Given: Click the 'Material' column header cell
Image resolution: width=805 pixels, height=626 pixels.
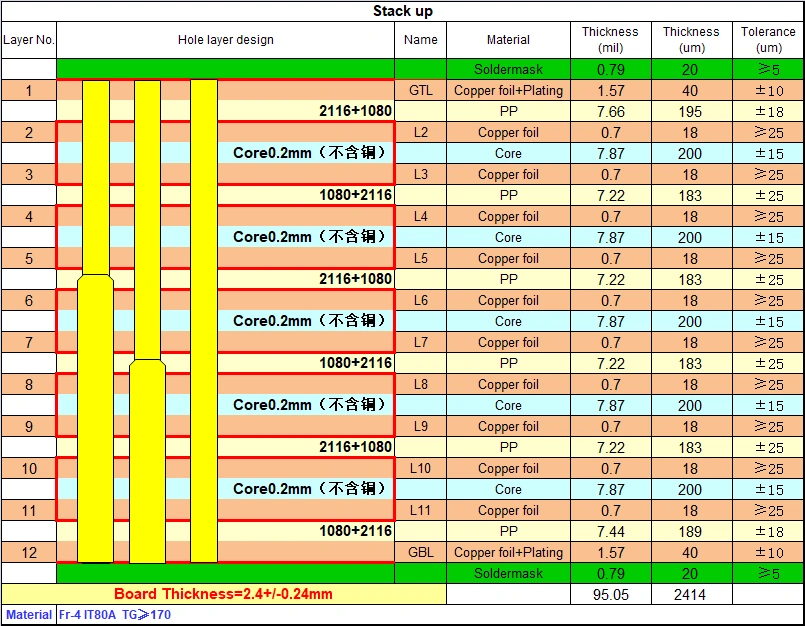Looking at the screenshot, I should [508, 40].
